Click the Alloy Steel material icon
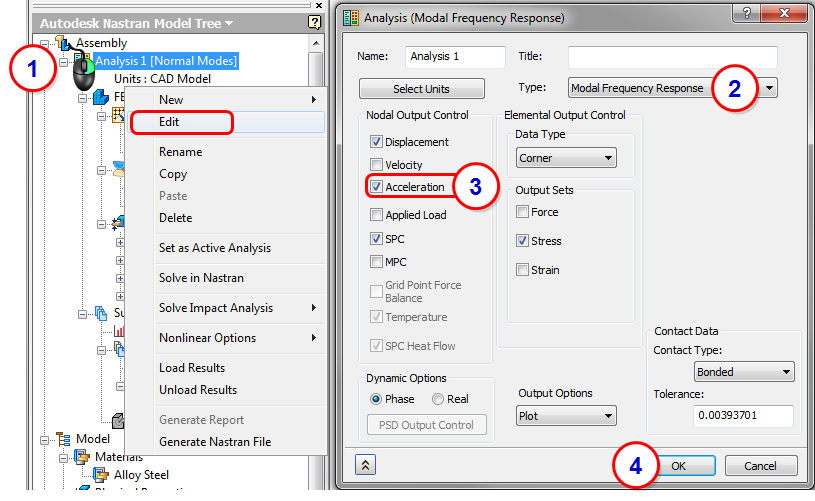Viewport: 815px width, 501px height. tap(100, 474)
